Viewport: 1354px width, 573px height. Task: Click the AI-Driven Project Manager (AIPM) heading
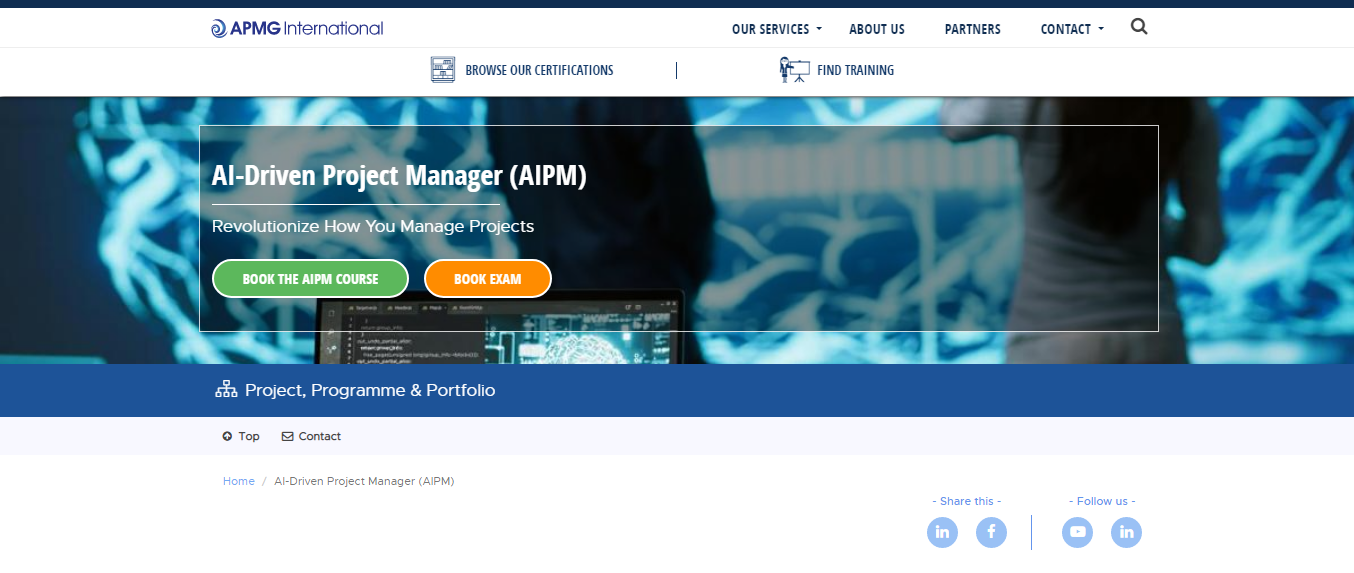(x=399, y=176)
